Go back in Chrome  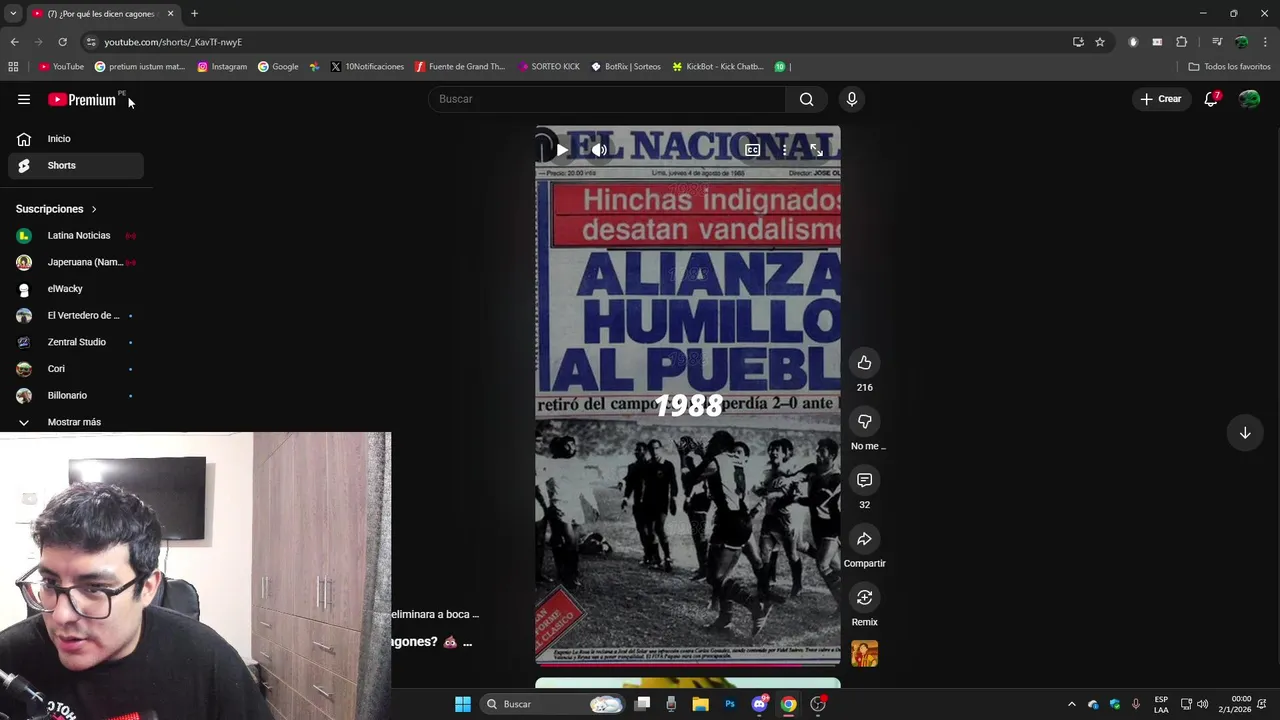14,42
